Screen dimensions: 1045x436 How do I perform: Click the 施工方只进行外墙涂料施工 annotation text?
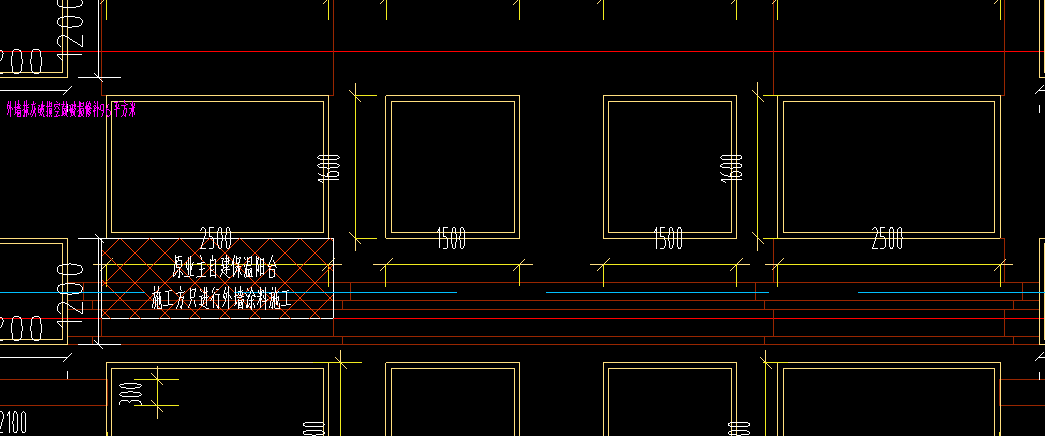pos(221,297)
